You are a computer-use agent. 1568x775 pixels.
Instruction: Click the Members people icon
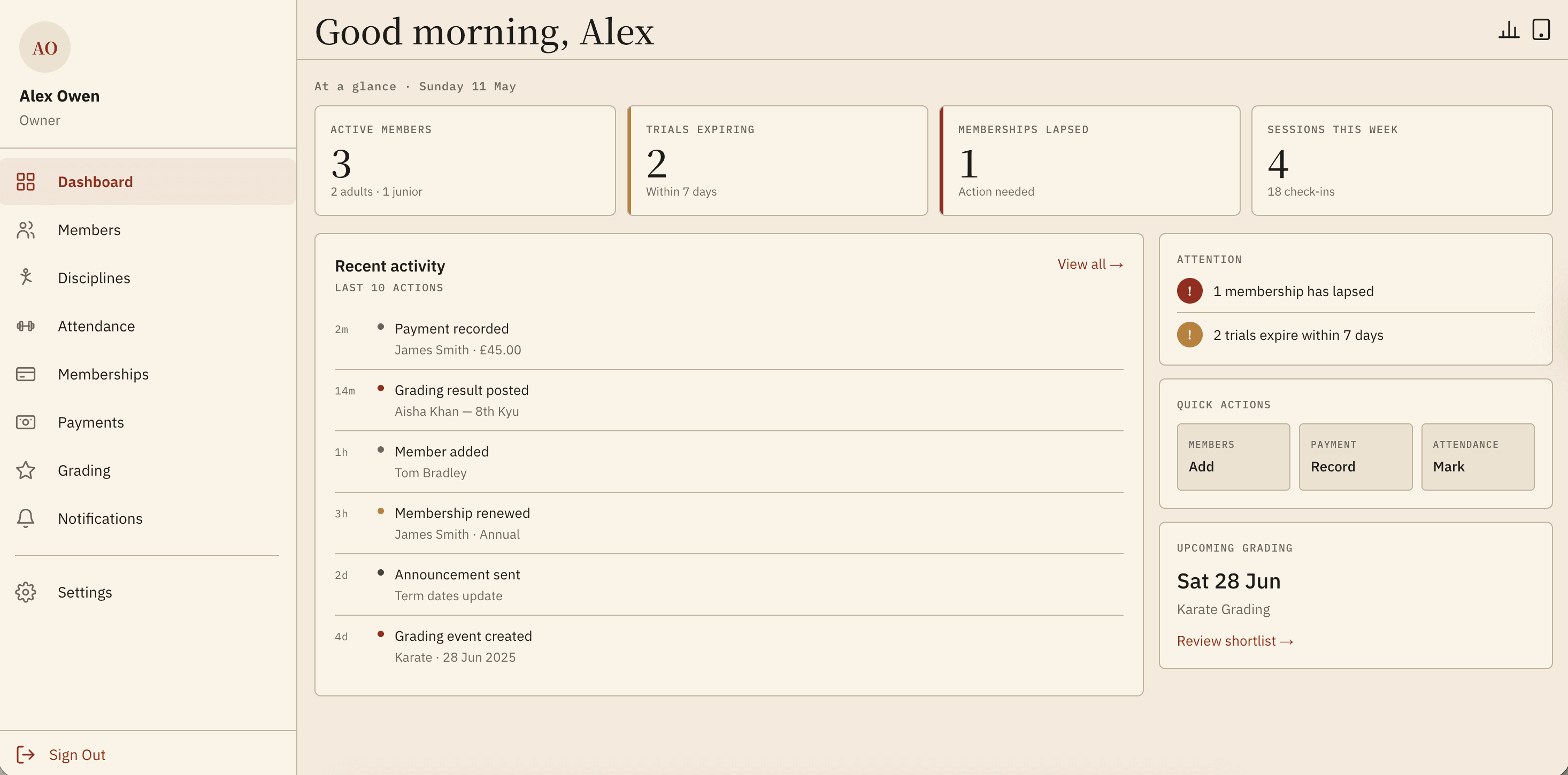point(26,230)
